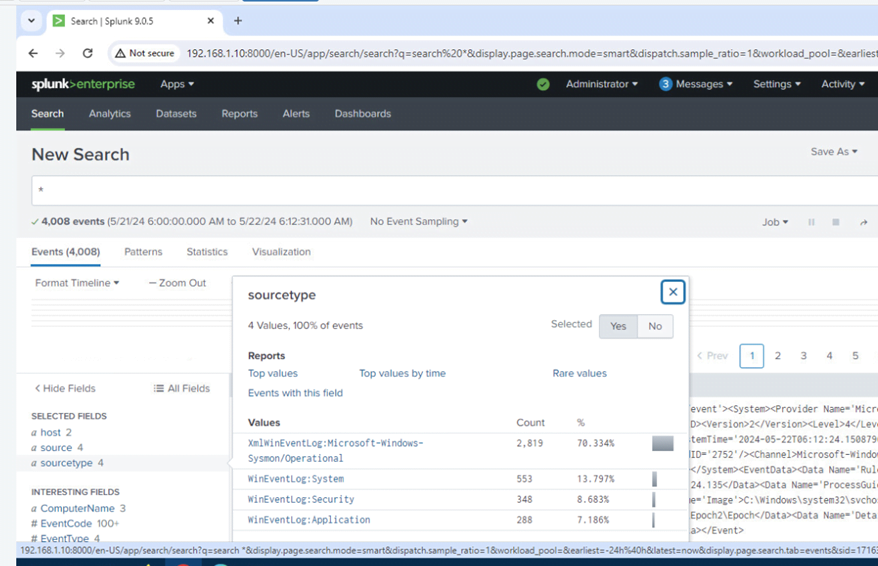Select the WinEventLog:System value
This screenshot has width=878, height=566.
point(296,479)
